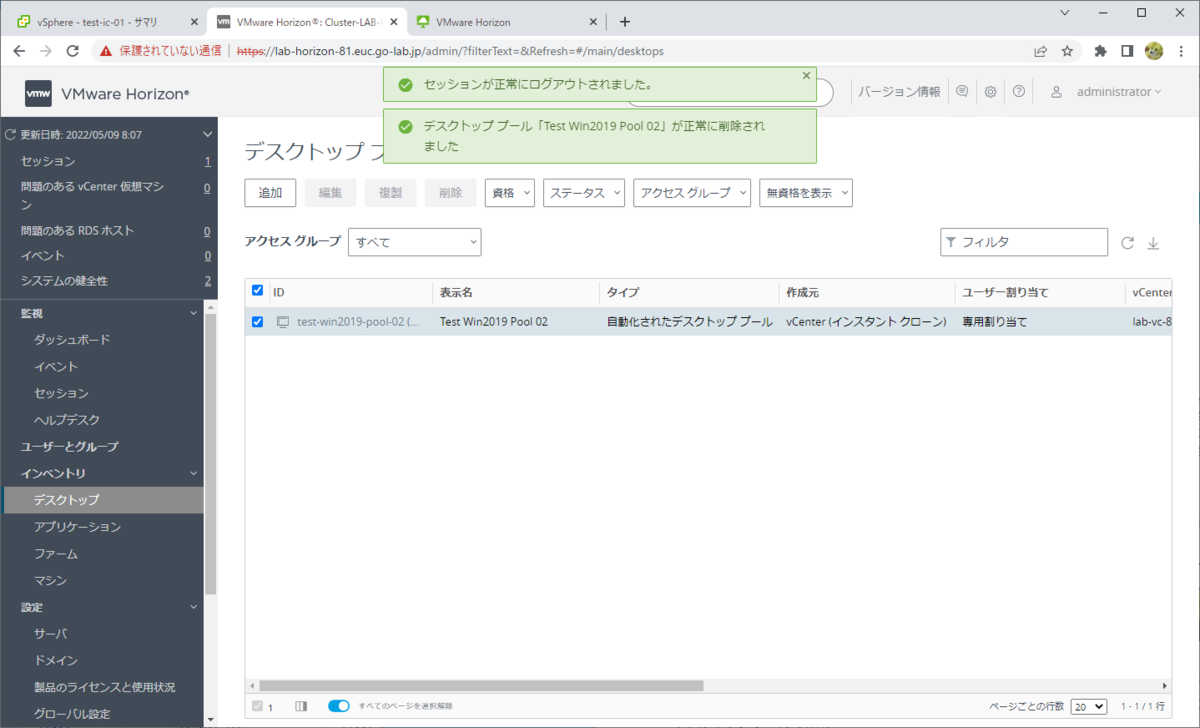Screen dimensions: 1200x728
Task: Click the 追加 button
Action: [x=270, y=193]
